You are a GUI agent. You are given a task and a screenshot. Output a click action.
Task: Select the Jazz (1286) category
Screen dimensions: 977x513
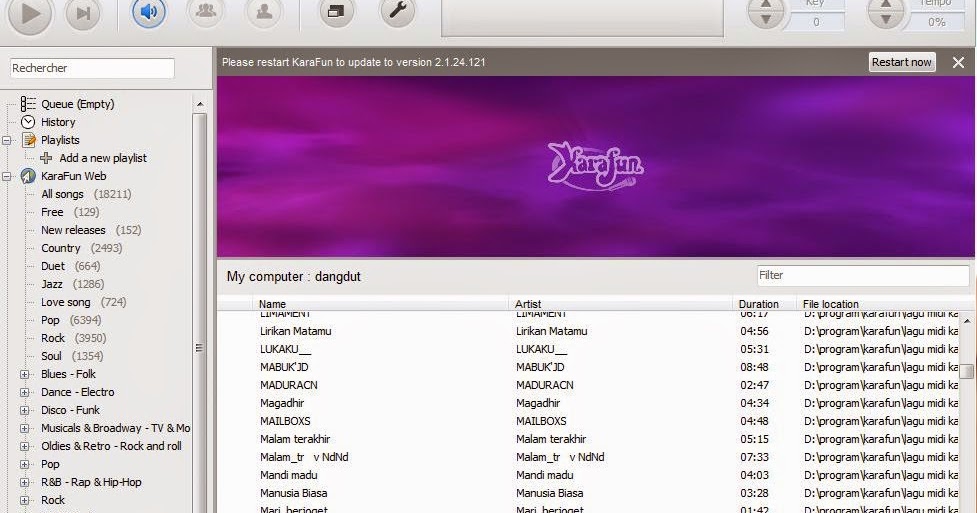pyautogui.click(x=72, y=284)
